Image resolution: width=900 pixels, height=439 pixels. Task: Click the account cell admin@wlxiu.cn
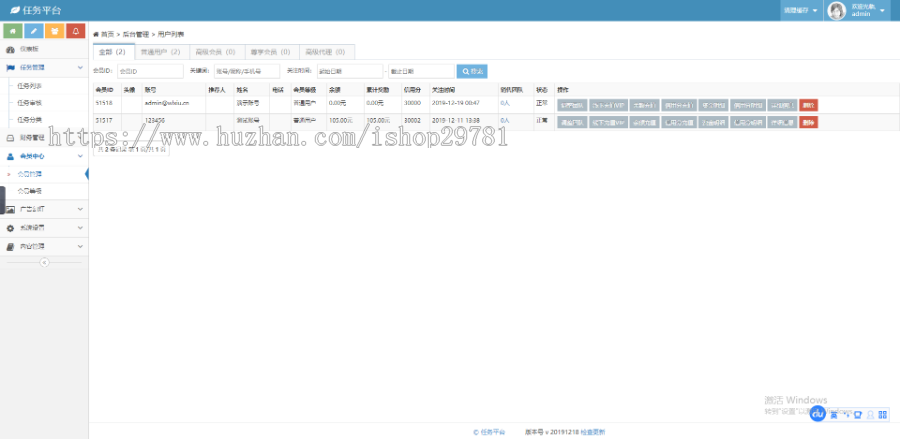tap(166, 103)
